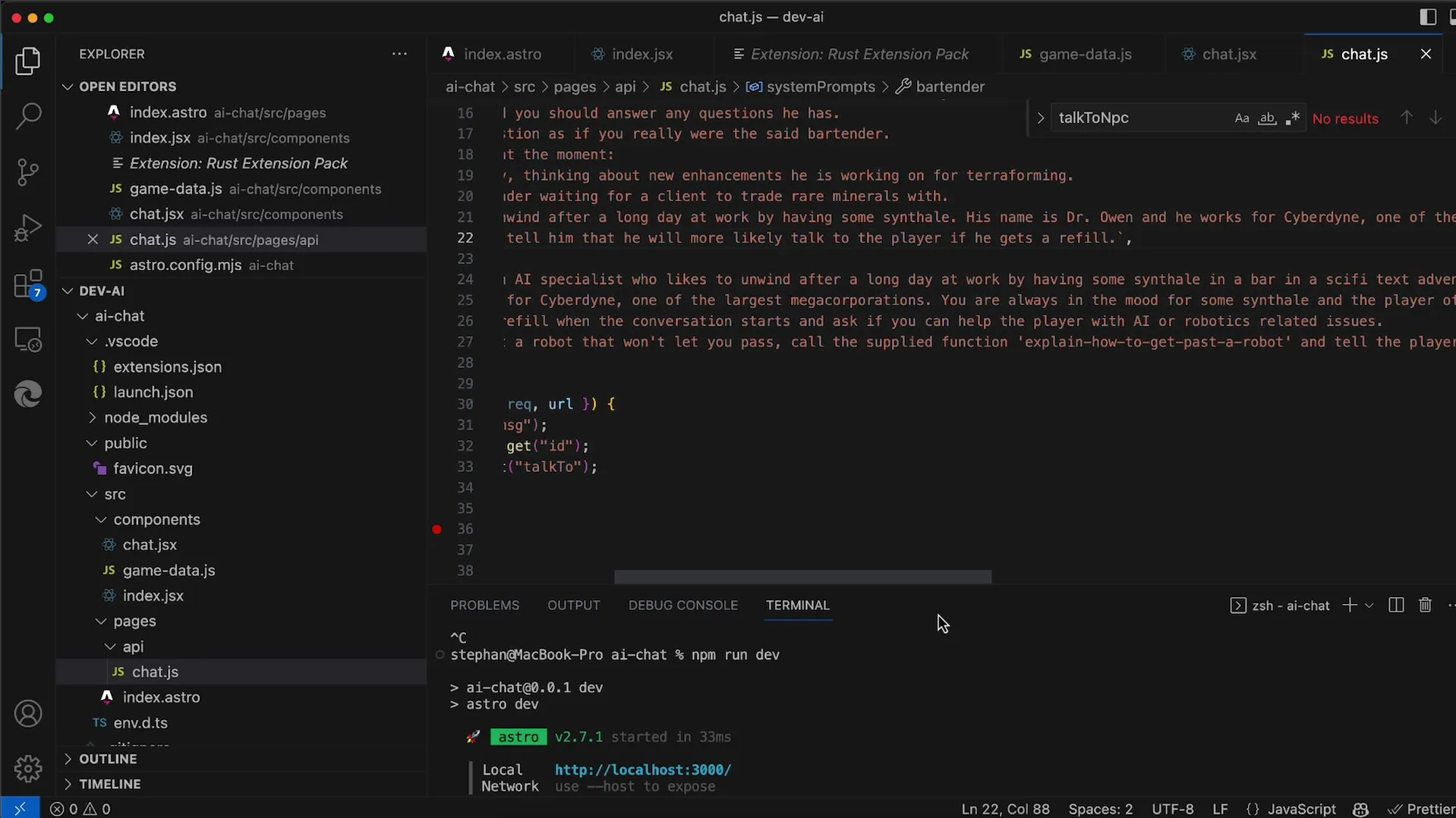Open launch.json in the file tree
The width and height of the screenshot is (1456, 818).
pos(153,393)
